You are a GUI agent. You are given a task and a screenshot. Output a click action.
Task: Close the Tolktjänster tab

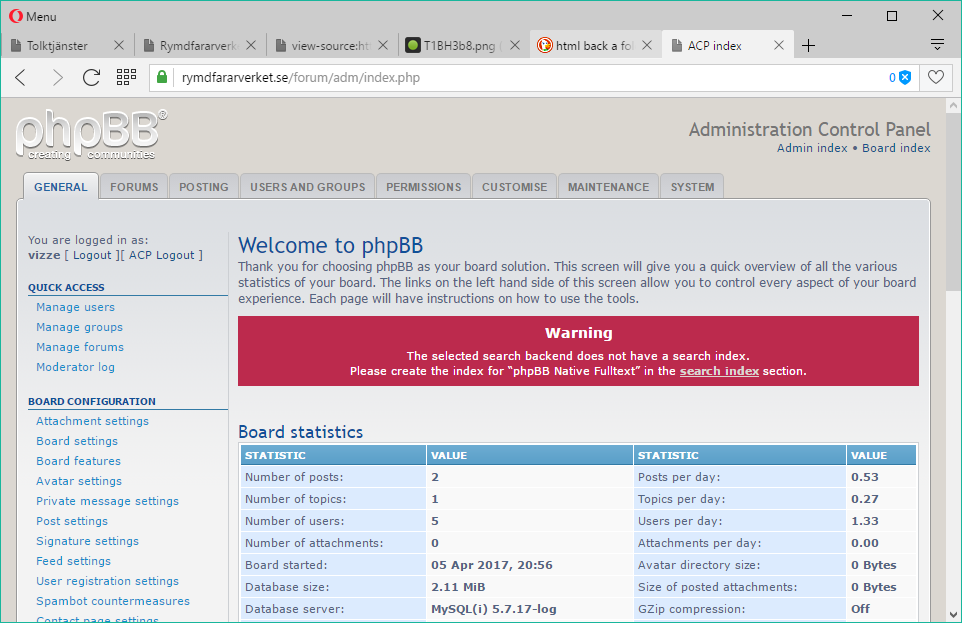(119, 45)
